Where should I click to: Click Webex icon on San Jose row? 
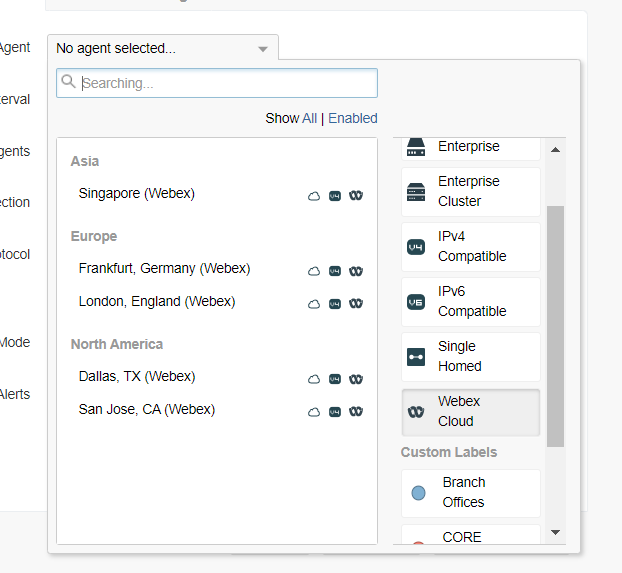[356, 412]
